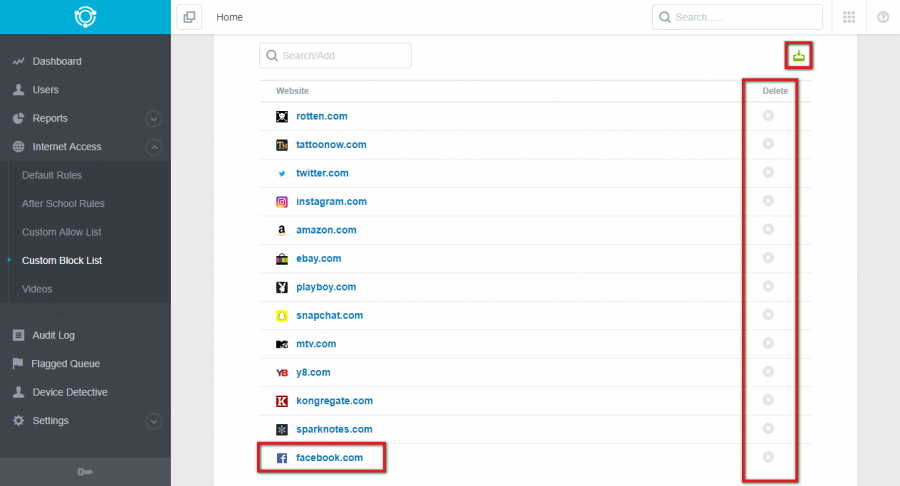900x486 pixels.
Task: Click the facebook favicon
Action: [282, 458]
